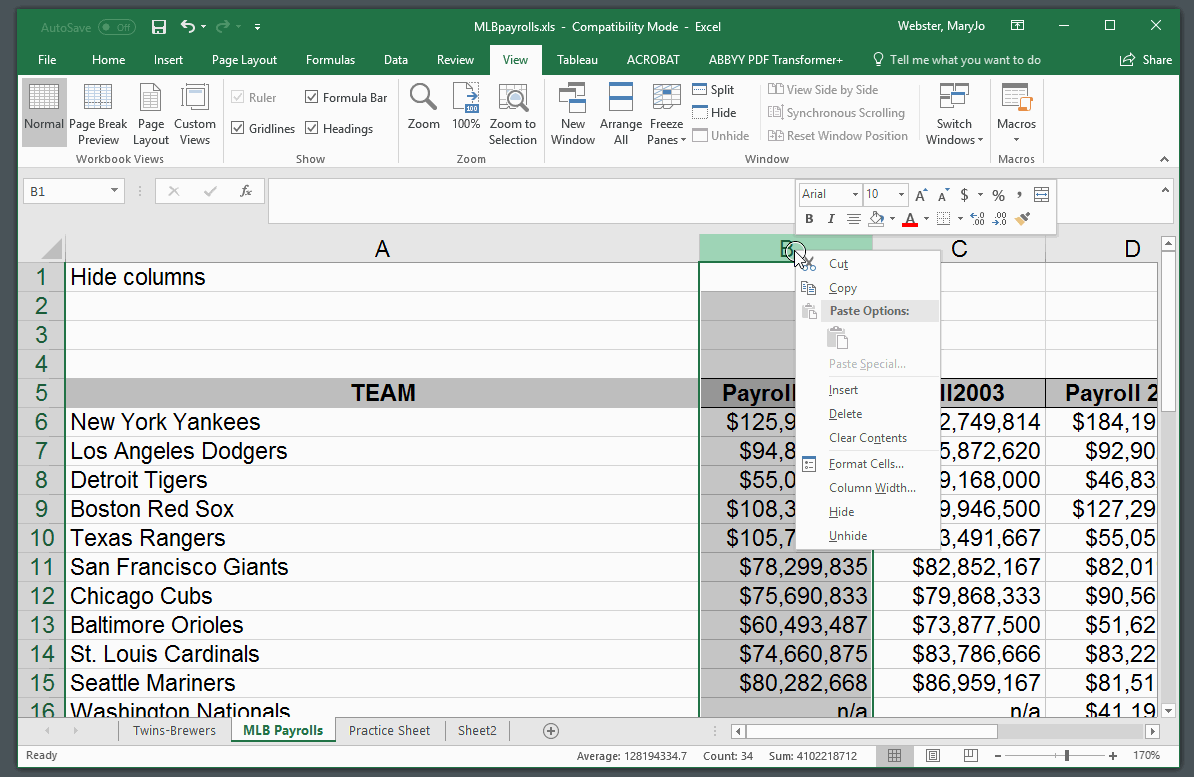Click the zoom out minus button

(x=998, y=756)
